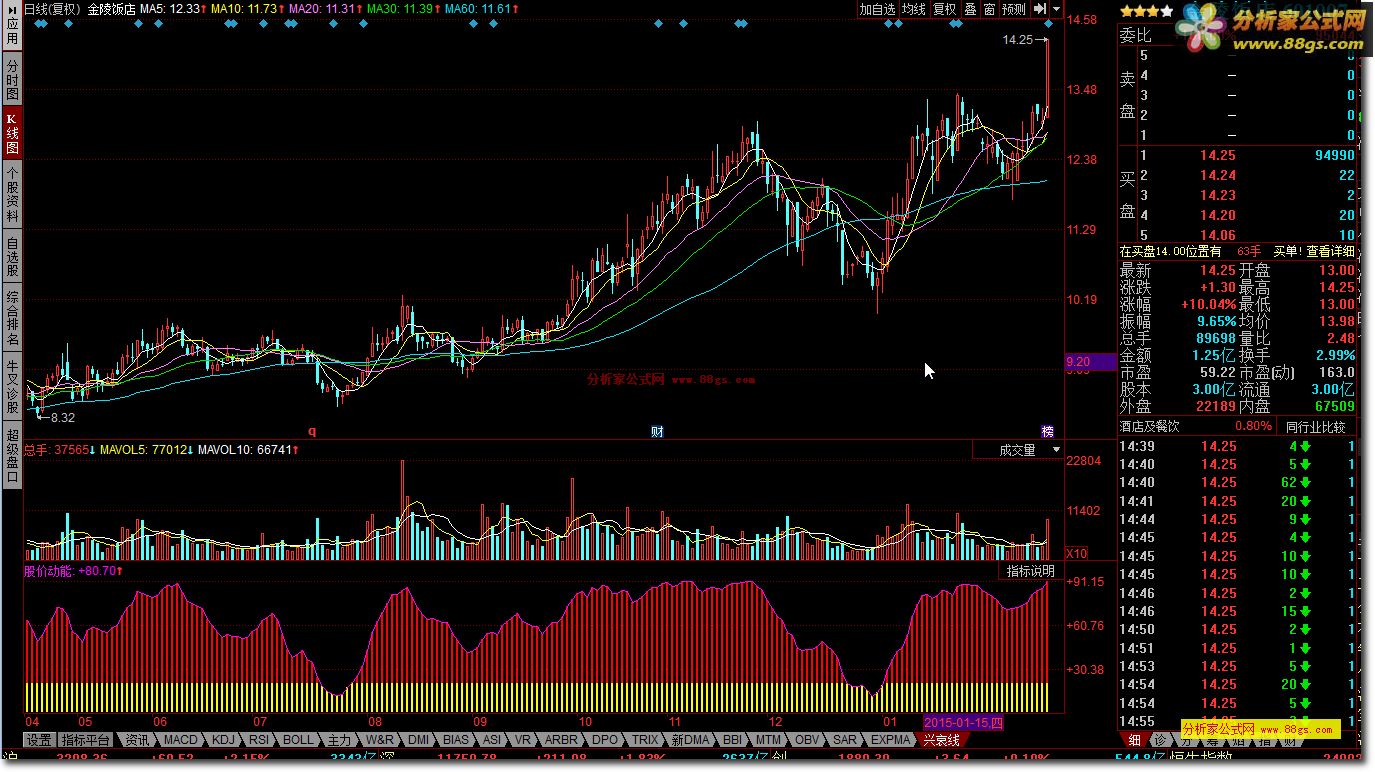Open dropdown arrow beside chart navigation icon

coord(1057,9)
